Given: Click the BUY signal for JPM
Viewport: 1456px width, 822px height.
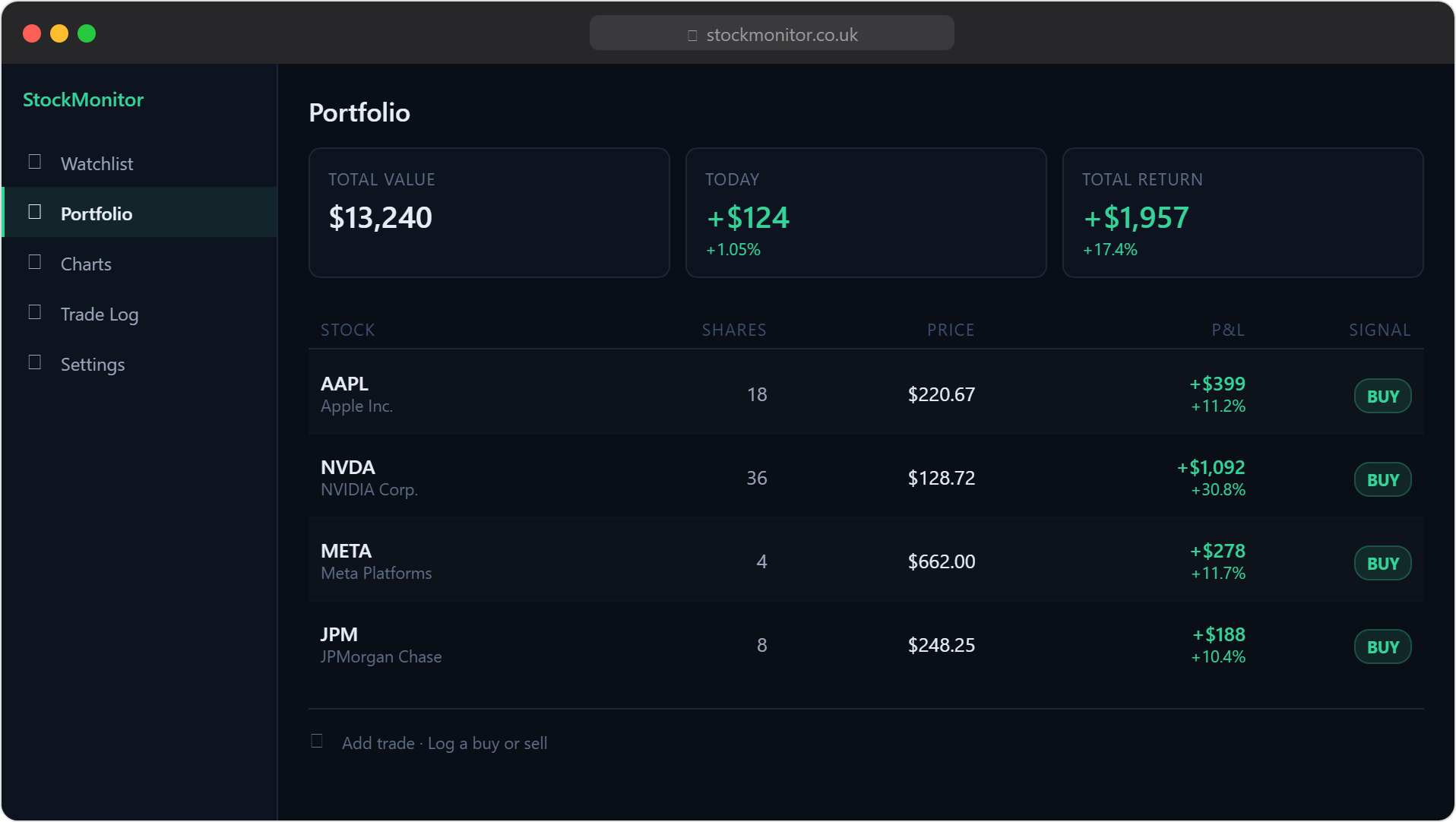Looking at the screenshot, I should [1382, 647].
